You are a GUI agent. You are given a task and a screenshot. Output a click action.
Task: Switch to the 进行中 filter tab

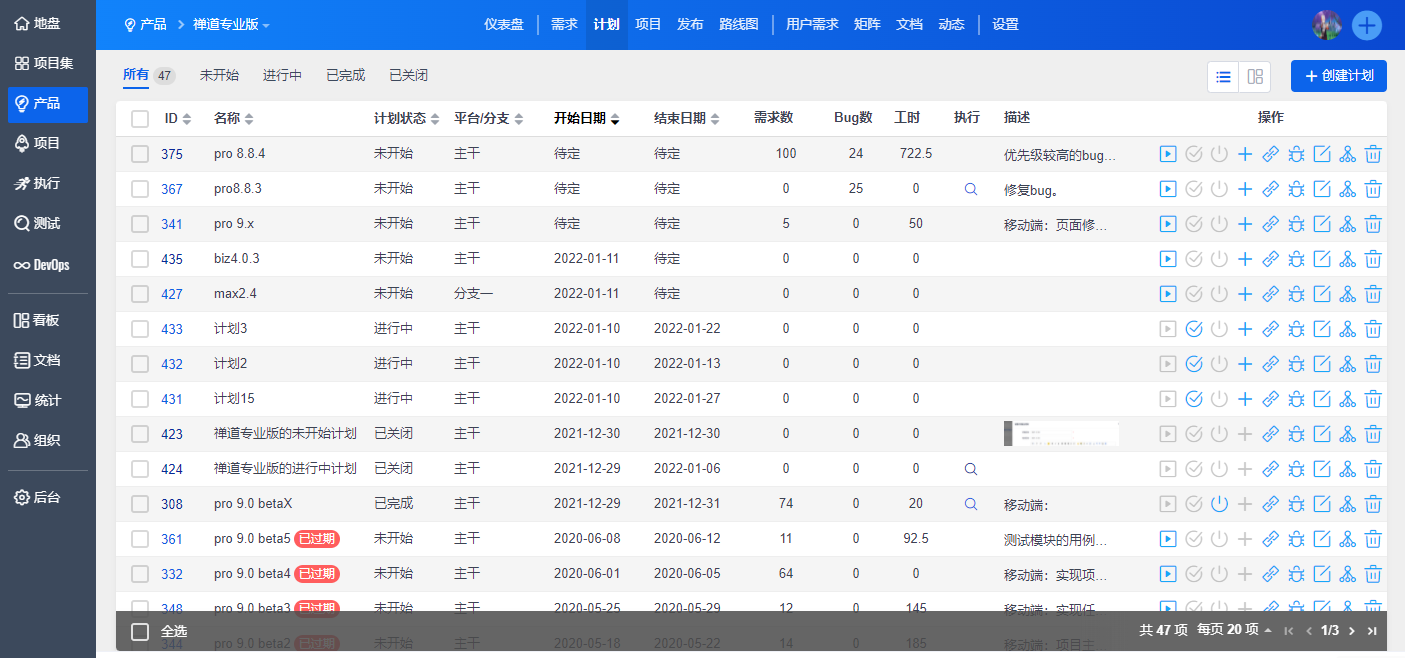(x=282, y=75)
